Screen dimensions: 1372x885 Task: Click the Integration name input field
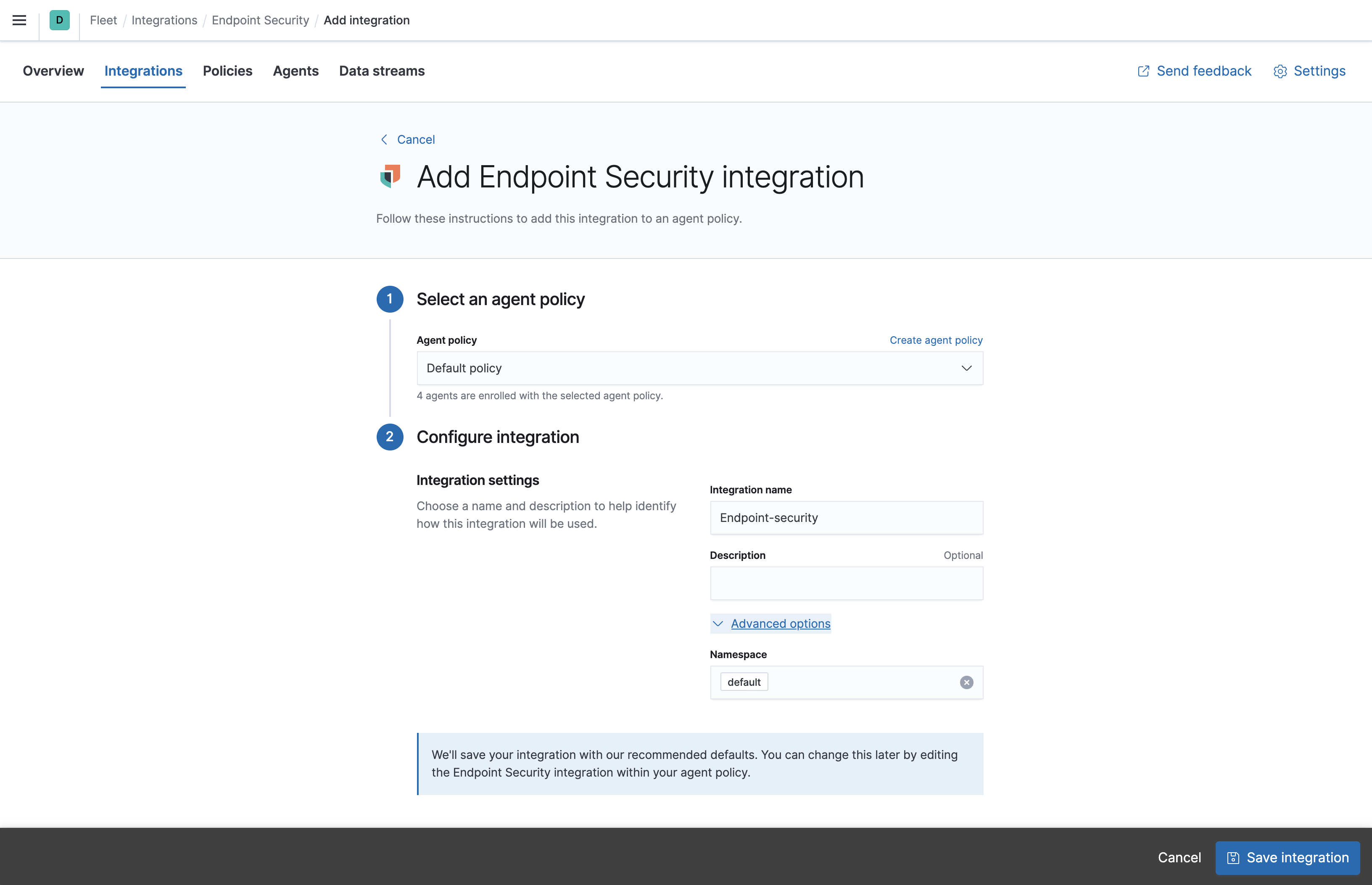(846, 517)
